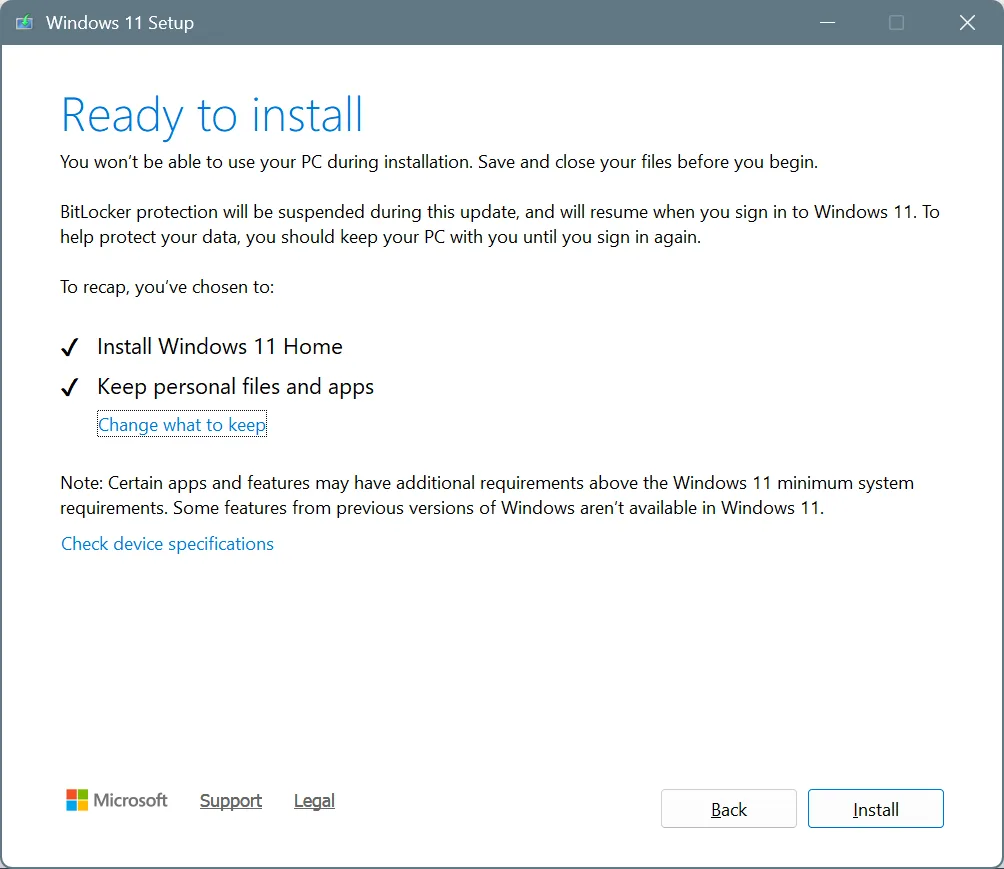Click the Ready to install heading

coord(212,116)
